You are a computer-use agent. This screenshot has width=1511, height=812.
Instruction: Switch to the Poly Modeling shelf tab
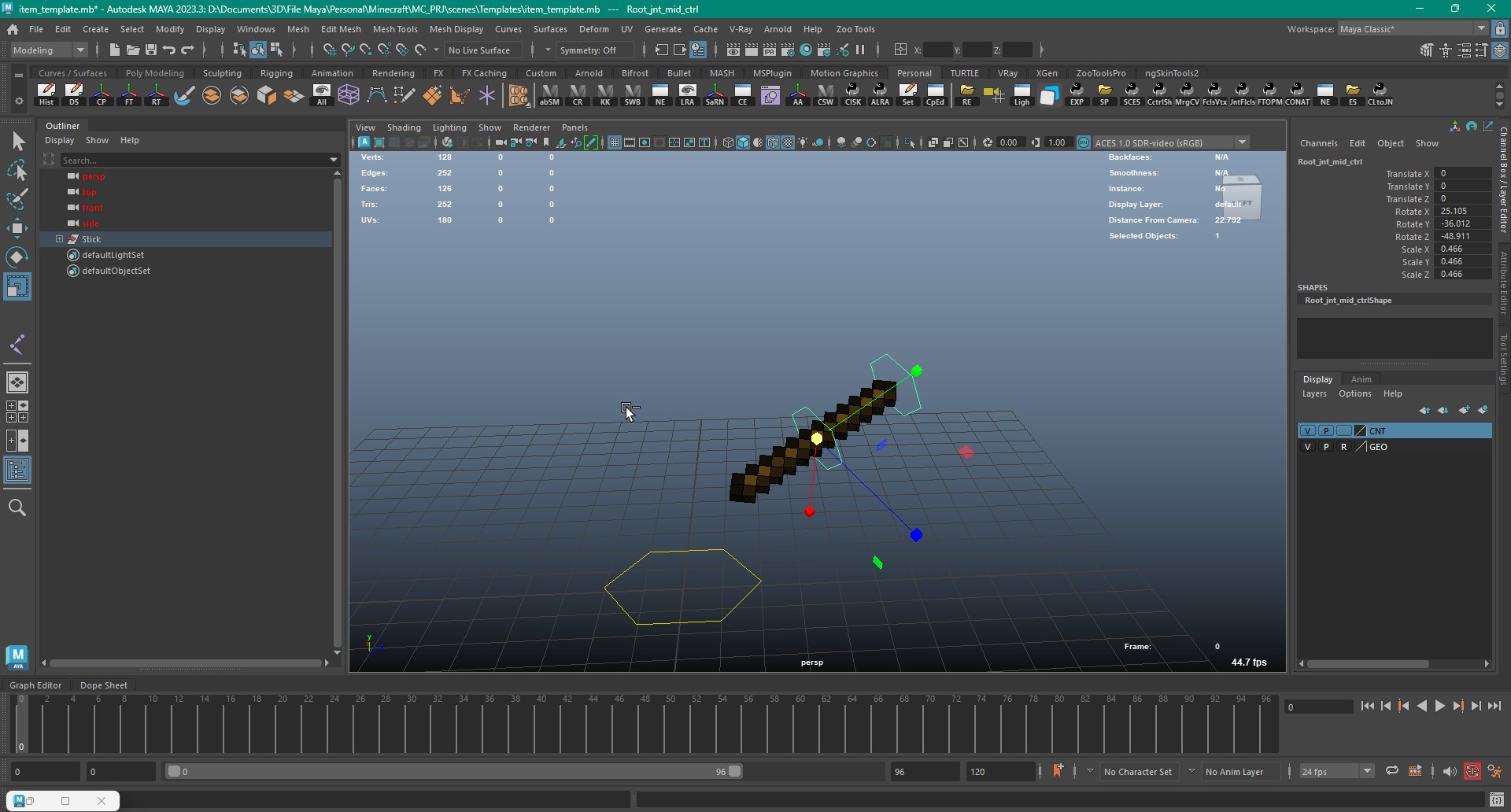click(155, 73)
